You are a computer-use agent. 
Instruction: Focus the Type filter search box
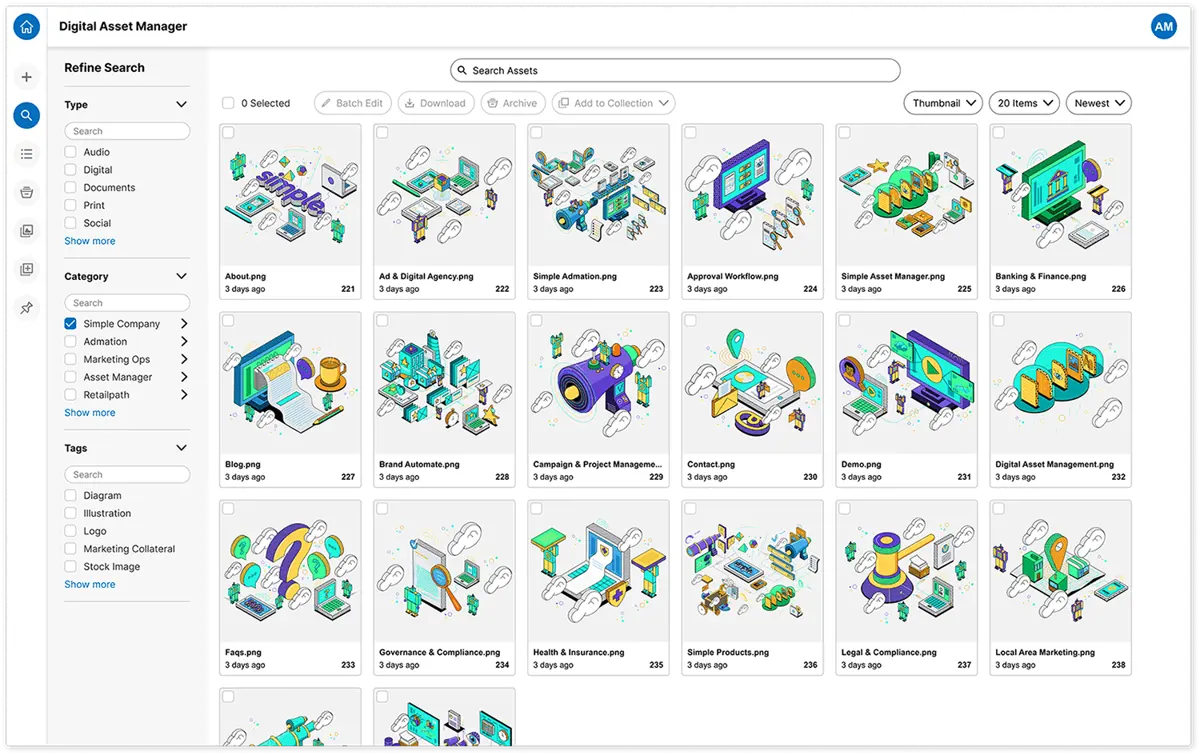click(127, 131)
